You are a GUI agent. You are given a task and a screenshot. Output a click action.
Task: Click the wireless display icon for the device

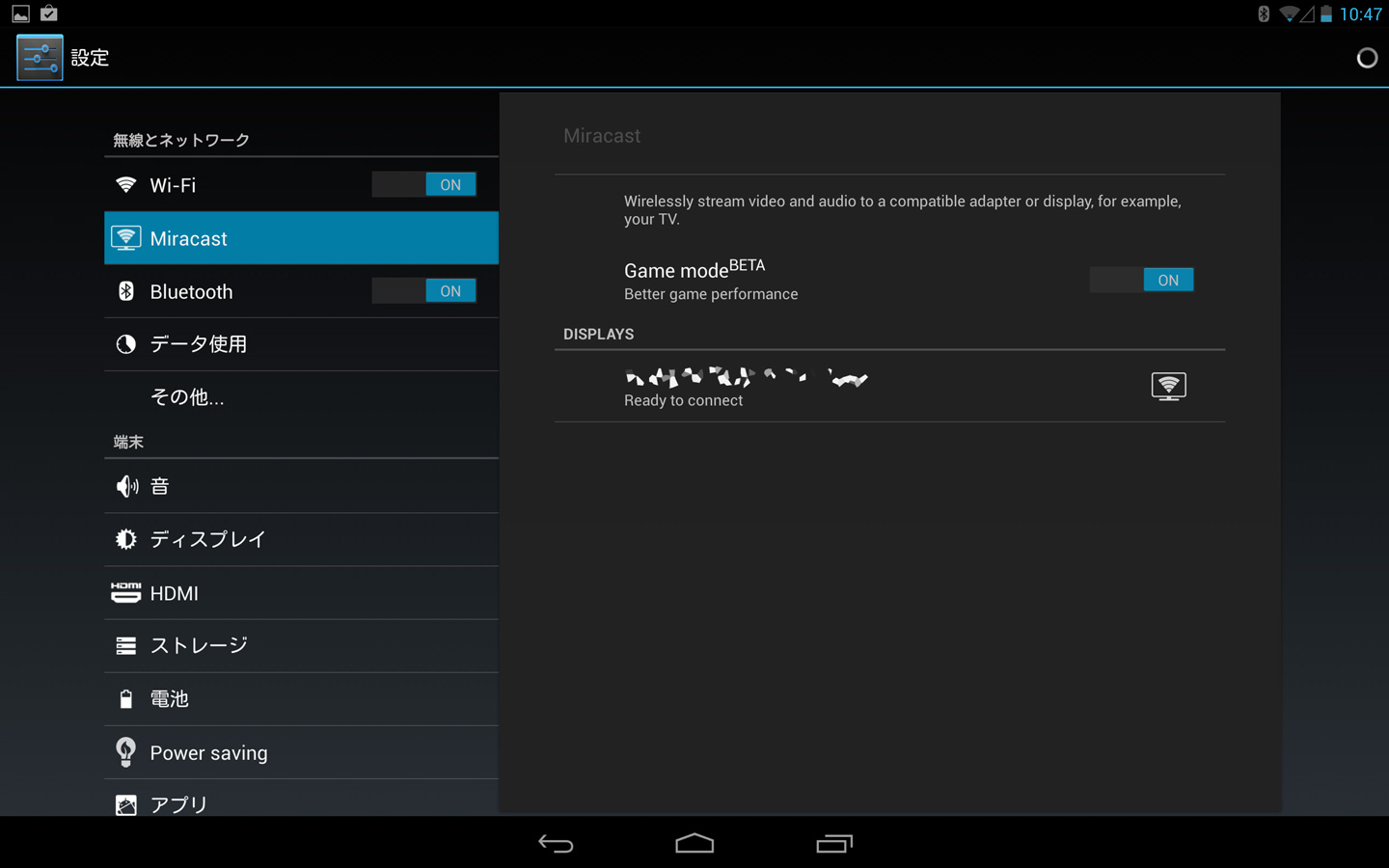pos(1168,387)
